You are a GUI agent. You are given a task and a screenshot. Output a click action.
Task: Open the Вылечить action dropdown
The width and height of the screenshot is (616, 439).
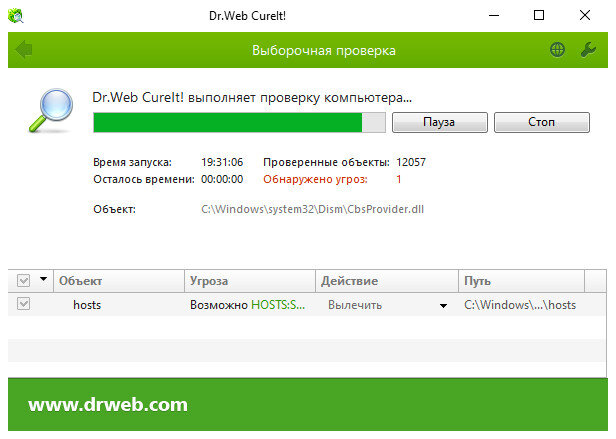(x=444, y=306)
